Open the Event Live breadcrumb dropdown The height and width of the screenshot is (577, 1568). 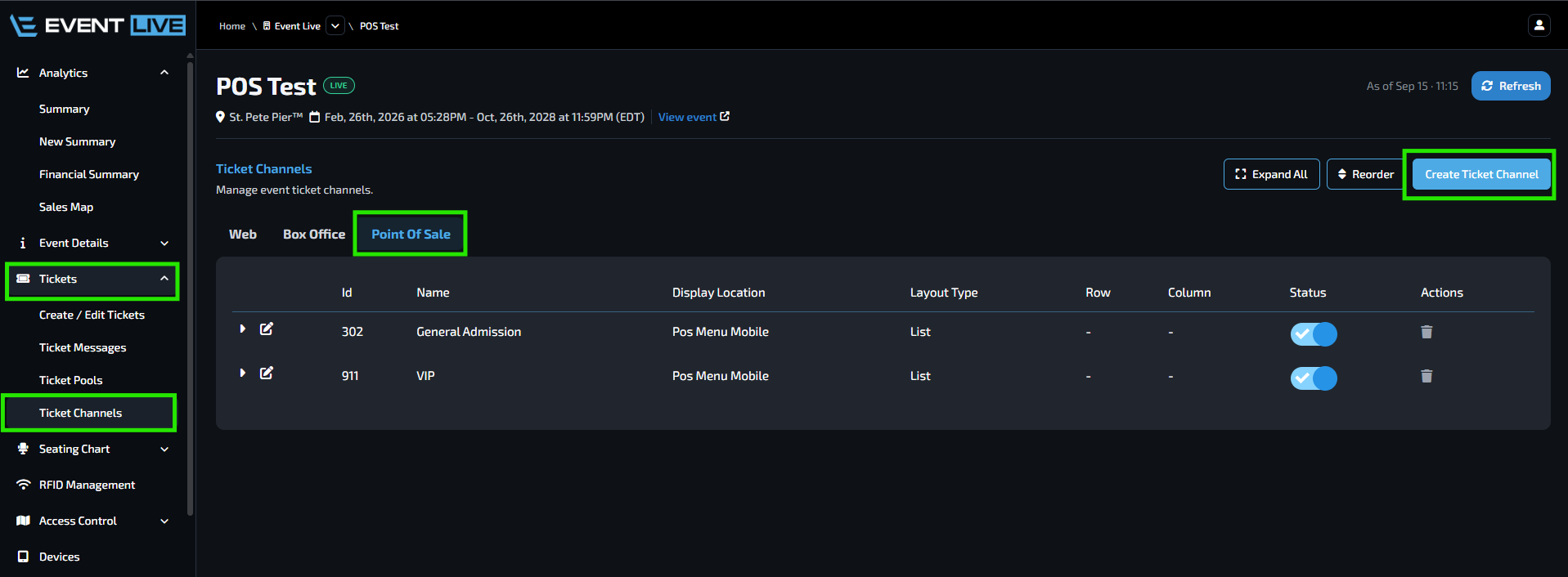(335, 26)
